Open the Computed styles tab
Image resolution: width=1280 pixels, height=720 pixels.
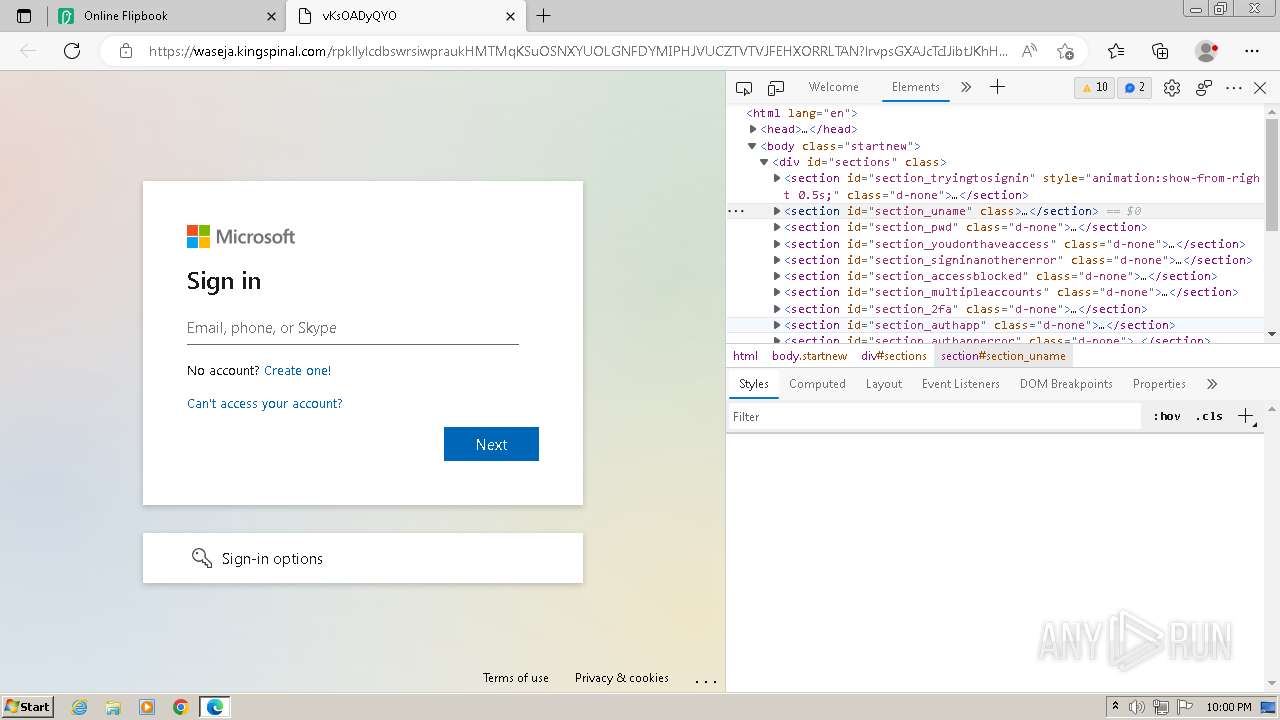[817, 384]
